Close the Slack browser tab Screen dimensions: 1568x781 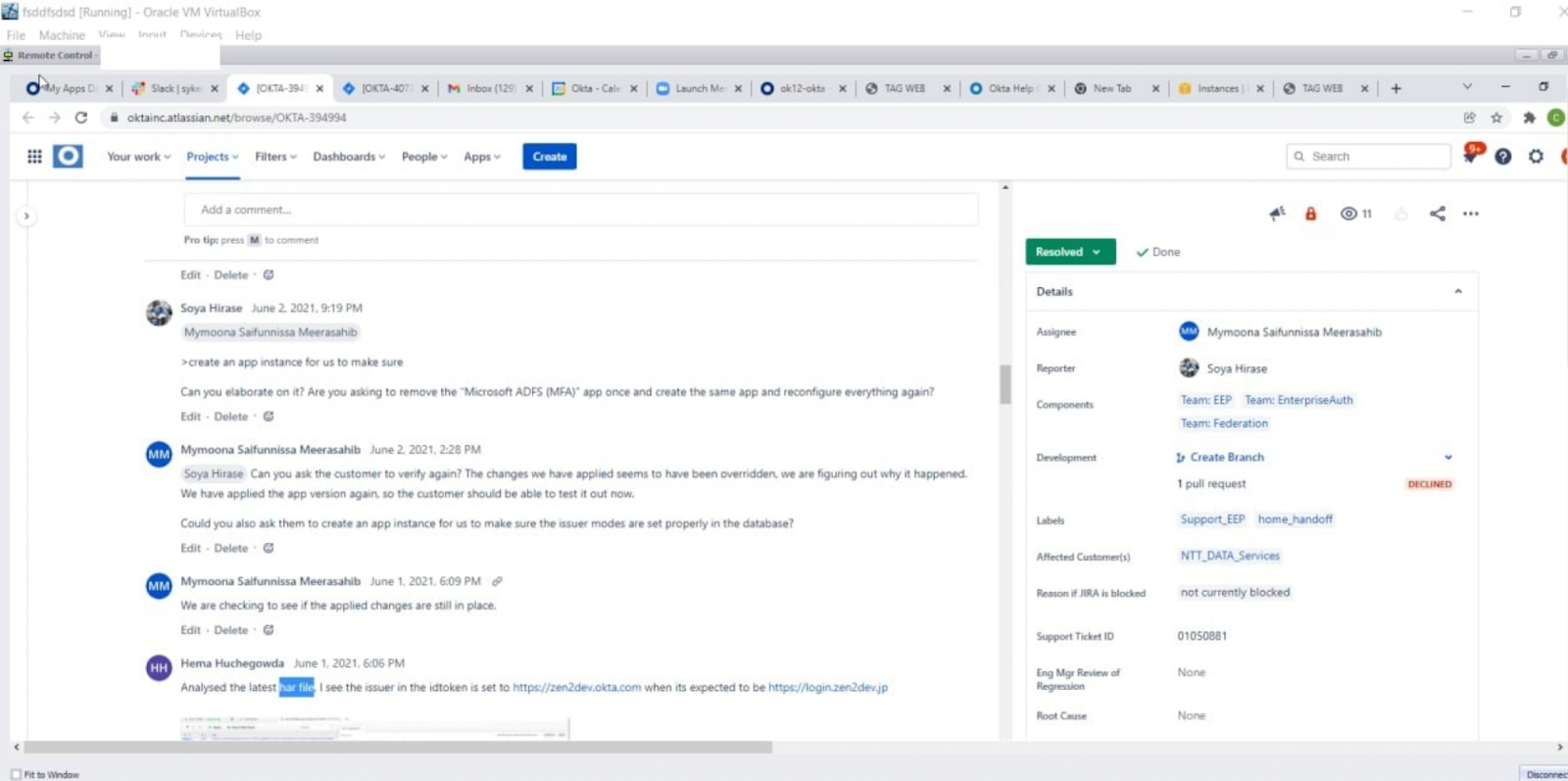click(215, 88)
